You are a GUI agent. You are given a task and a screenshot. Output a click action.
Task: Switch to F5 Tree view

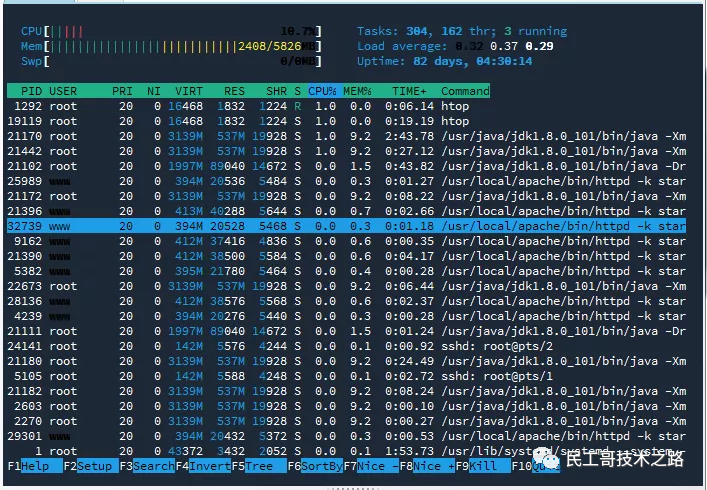(259, 466)
